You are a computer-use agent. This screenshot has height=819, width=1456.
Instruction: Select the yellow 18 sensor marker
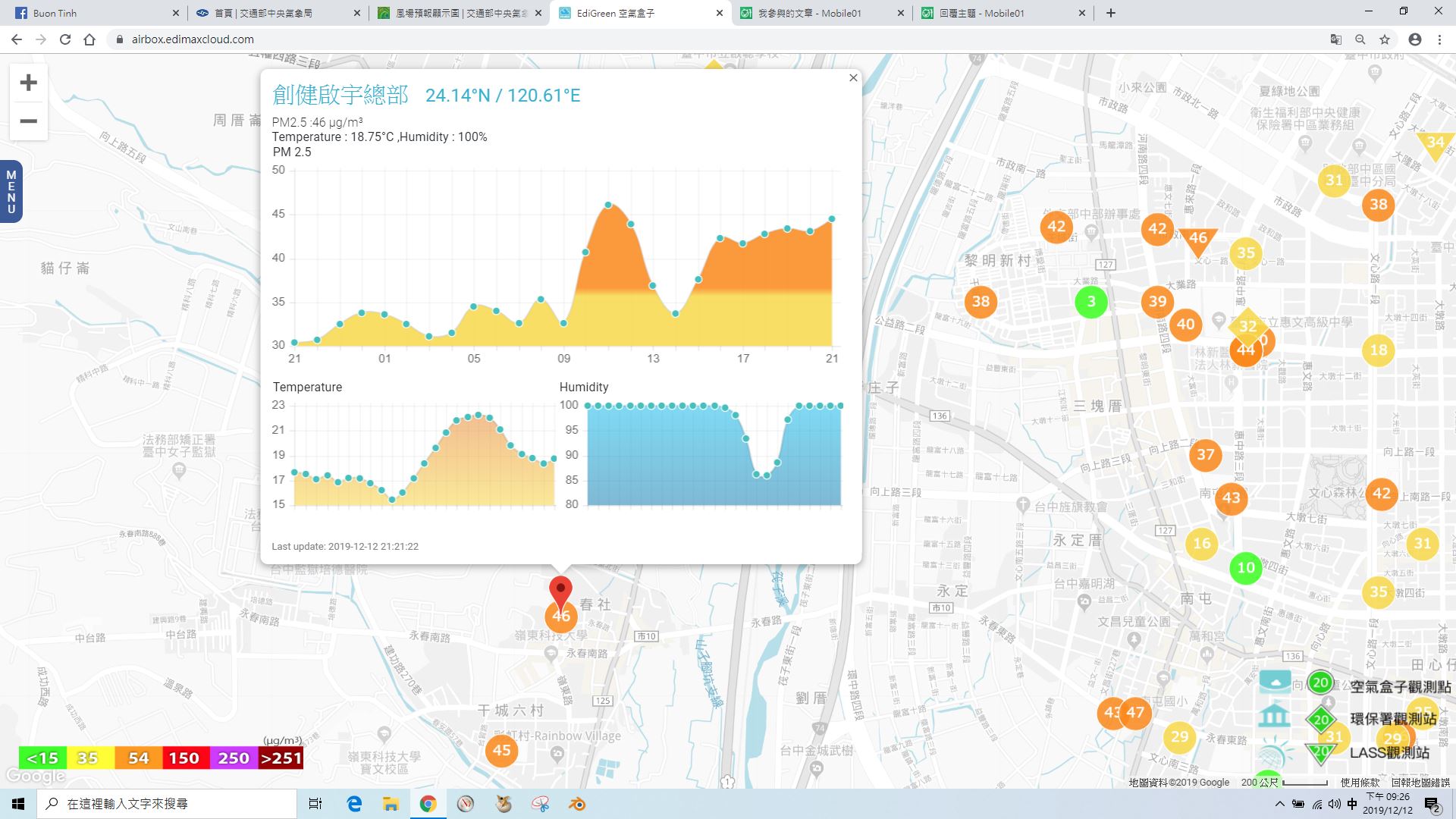click(1378, 350)
